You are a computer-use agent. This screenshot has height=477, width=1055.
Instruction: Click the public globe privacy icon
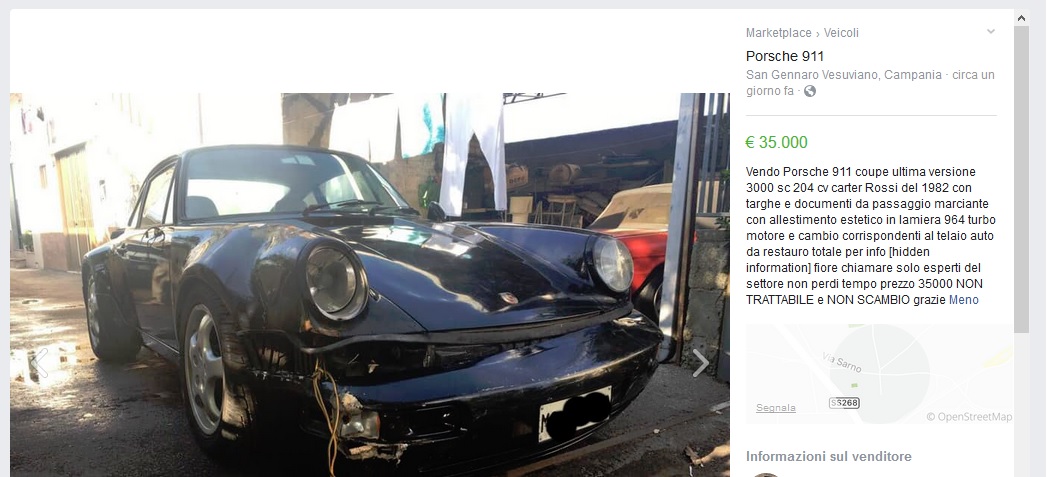click(x=810, y=91)
